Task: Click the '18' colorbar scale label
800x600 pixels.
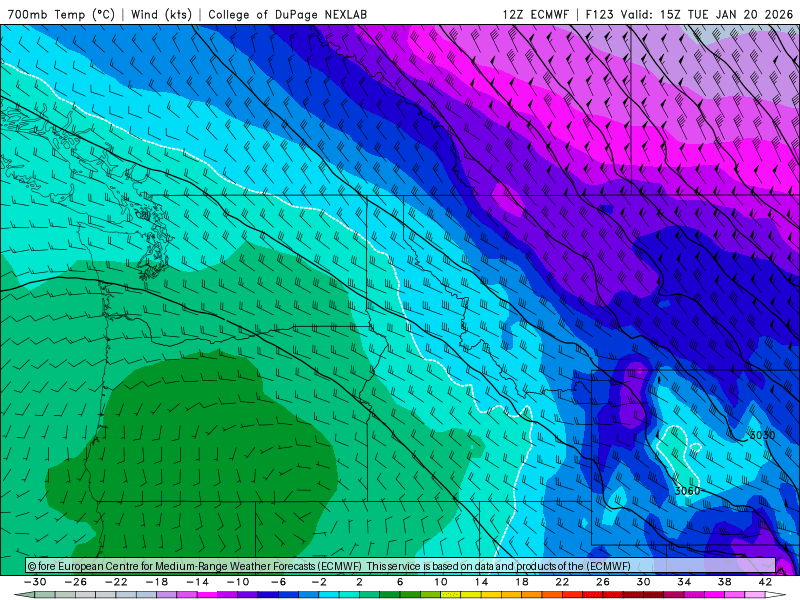Action: (x=521, y=582)
